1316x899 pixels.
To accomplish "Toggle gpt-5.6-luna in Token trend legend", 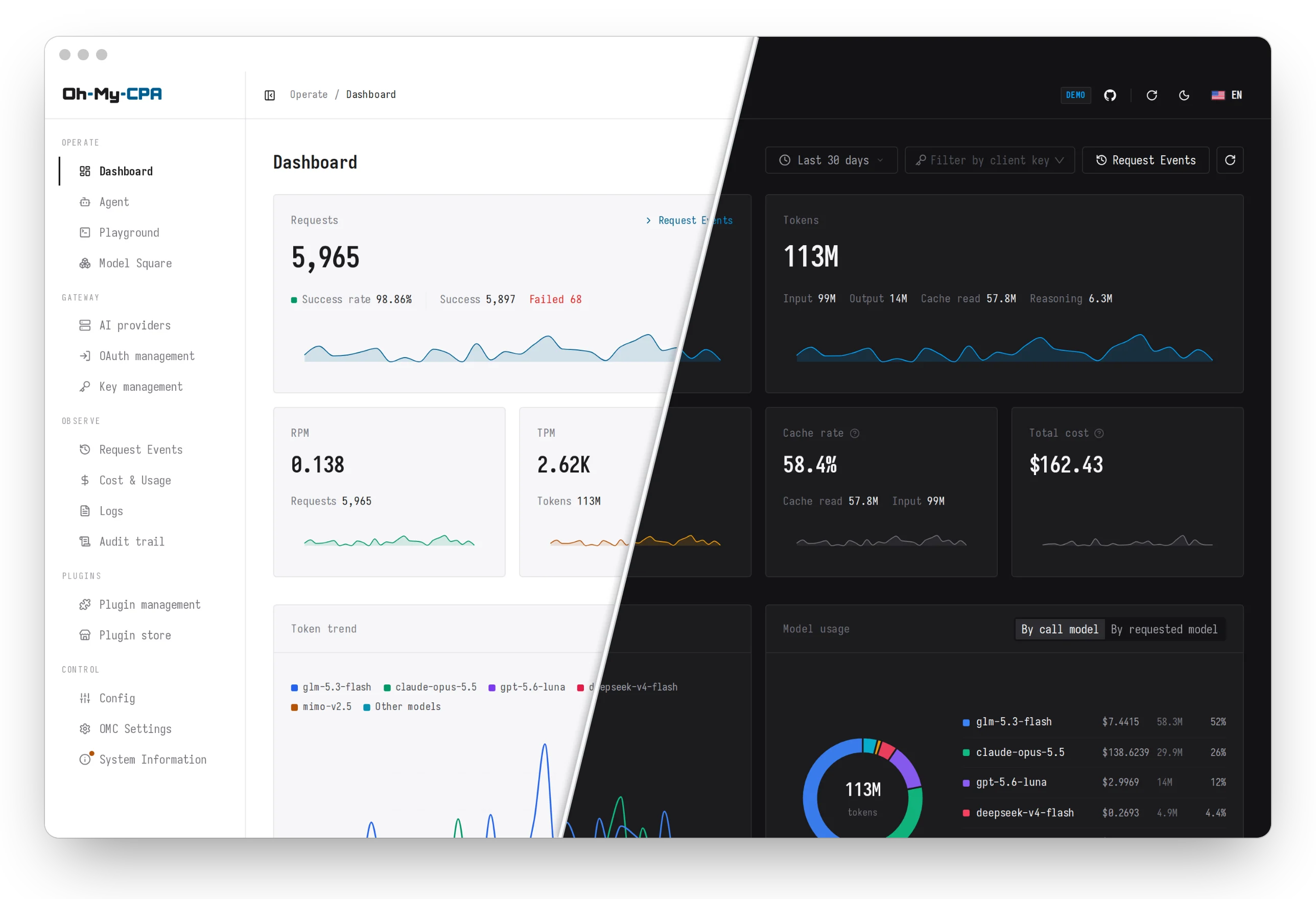I will pos(527,687).
